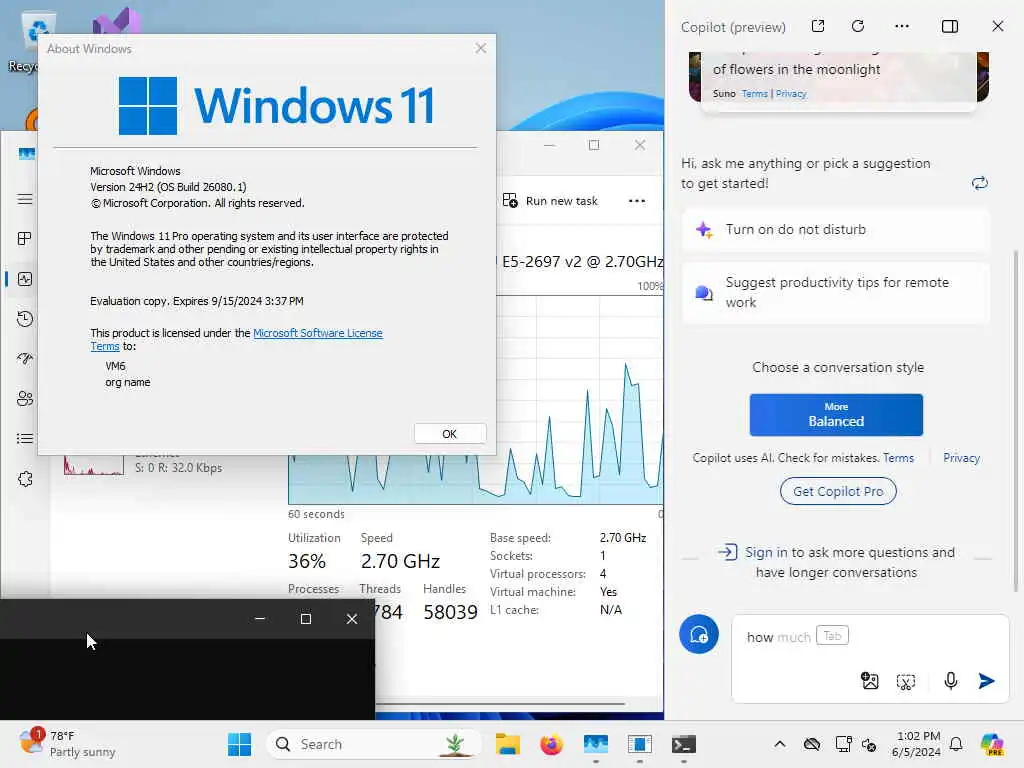Open display connection tray icon
This screenshot has width=1024, height=768.
point(843,744)
